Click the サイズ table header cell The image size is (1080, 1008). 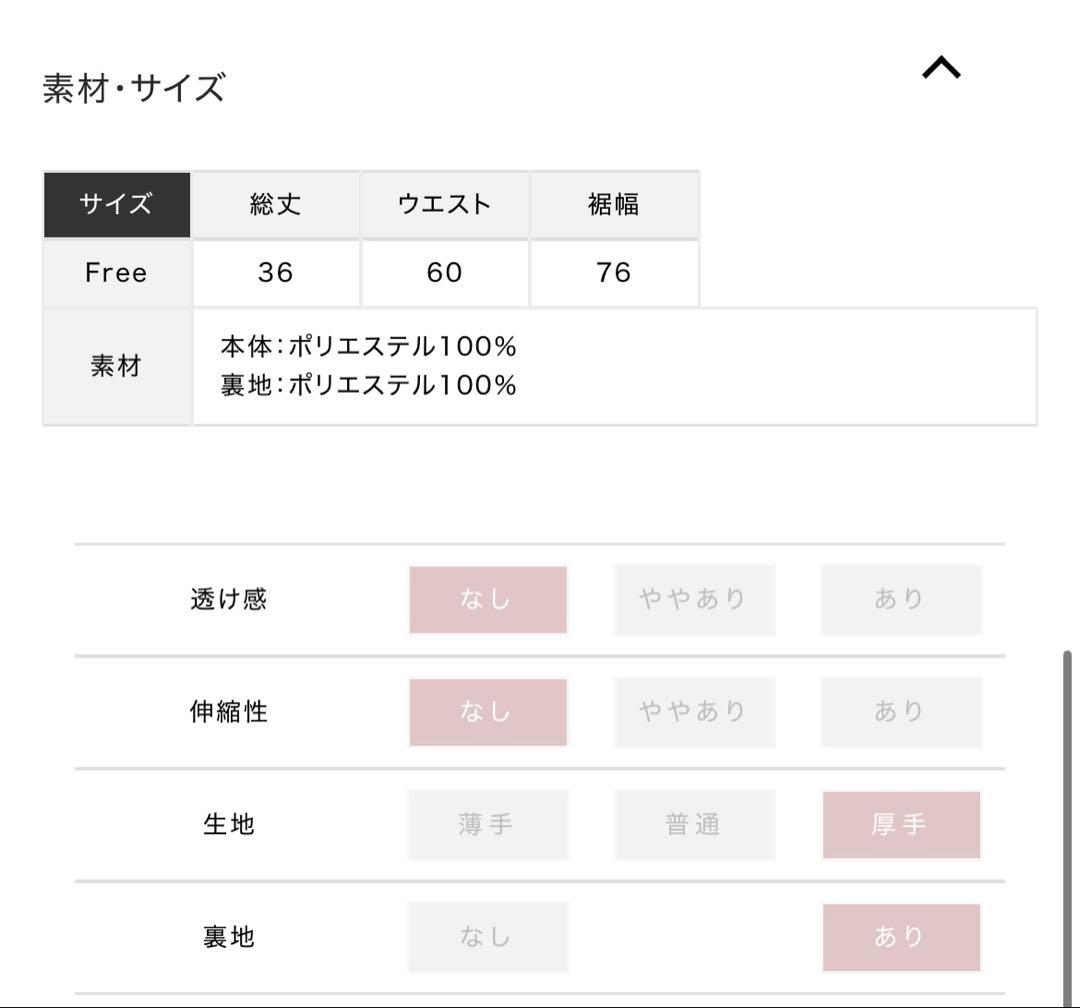tap(116, 204)
